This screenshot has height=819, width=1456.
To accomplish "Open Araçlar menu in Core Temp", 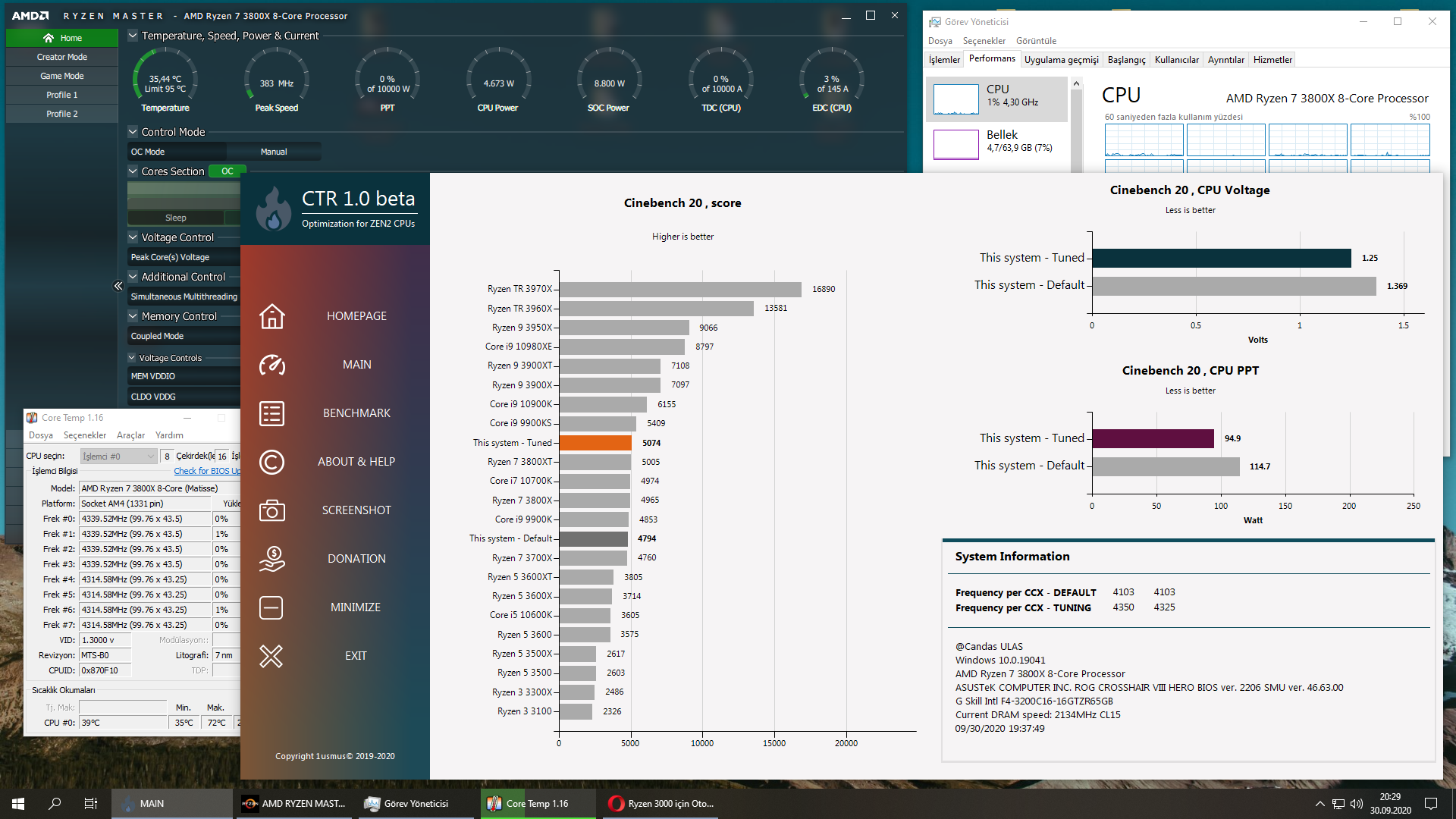I will [130, 435].
